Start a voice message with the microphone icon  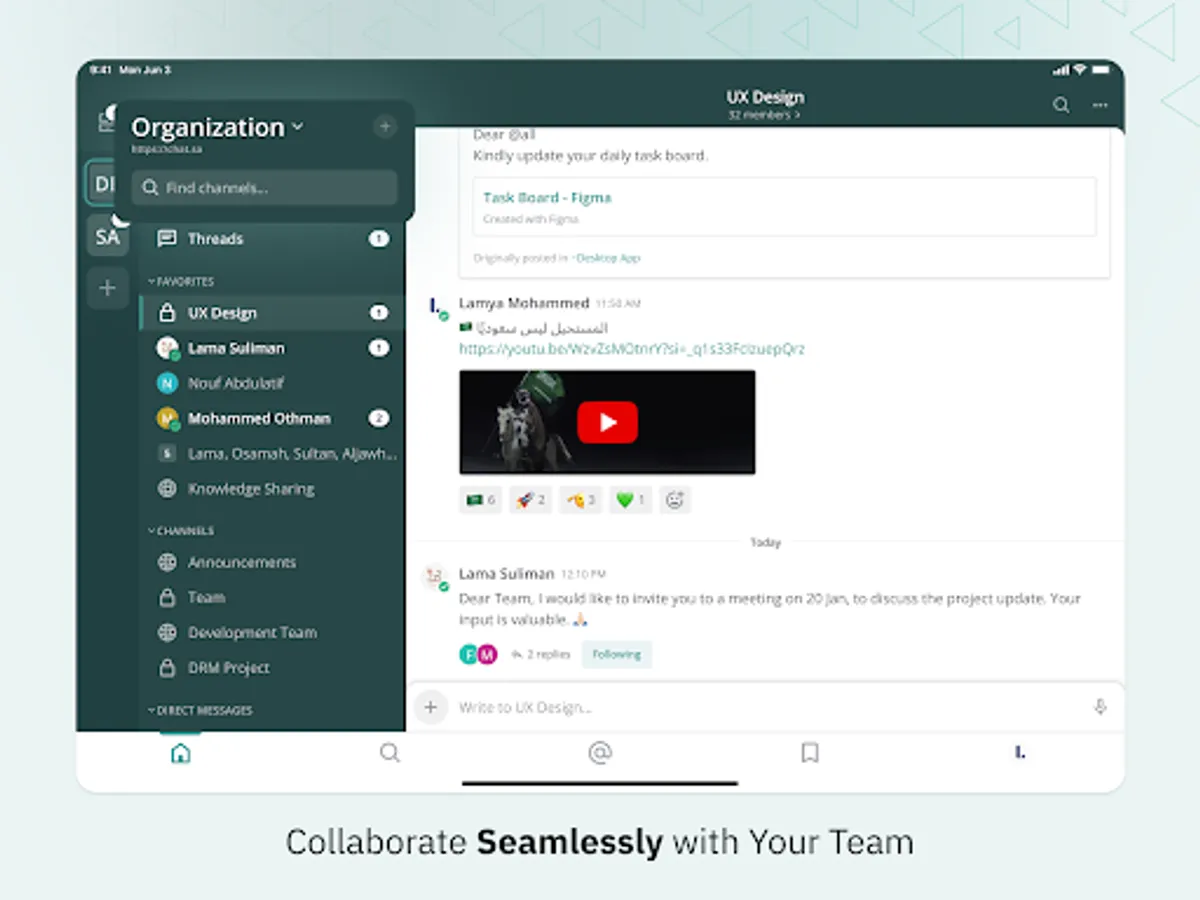tap(1099, 707)
